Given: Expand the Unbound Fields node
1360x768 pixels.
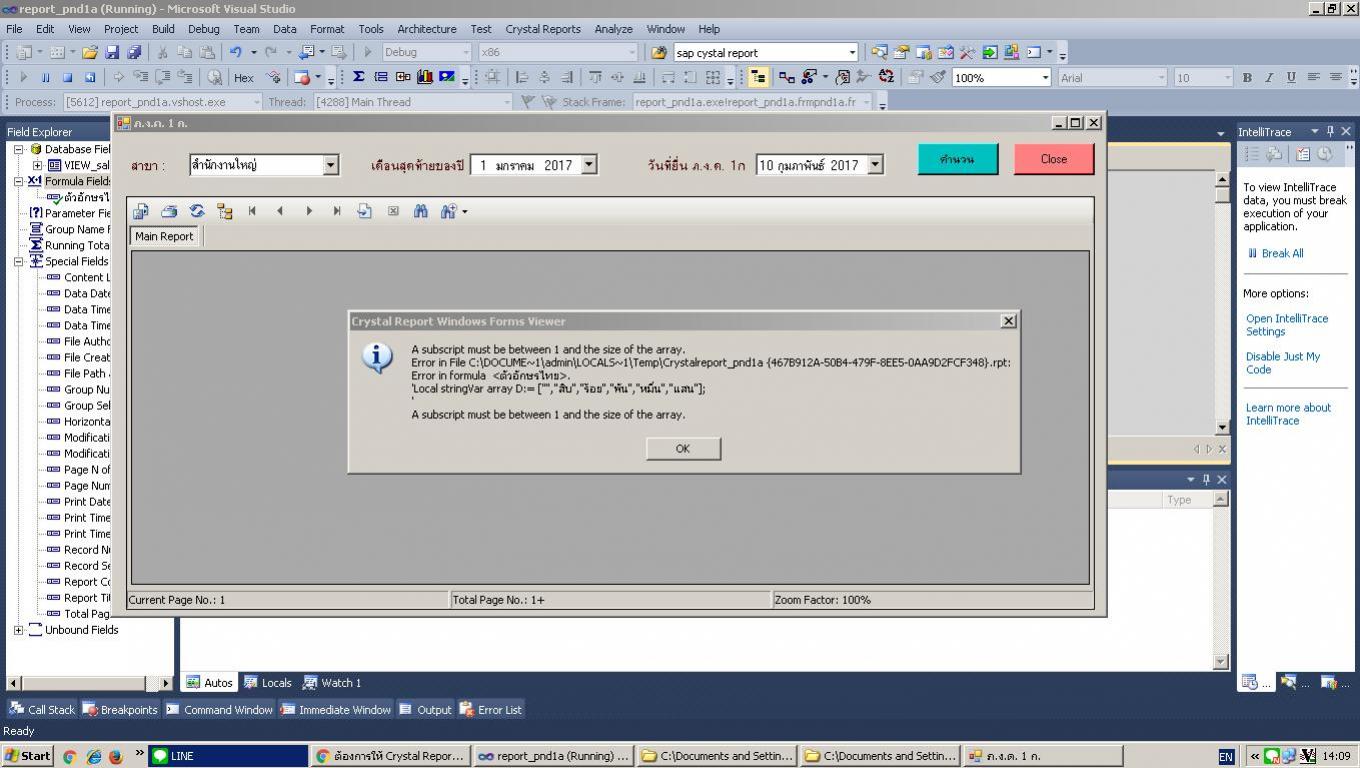Looking at the screenshot, I should [x=19, y=630].
